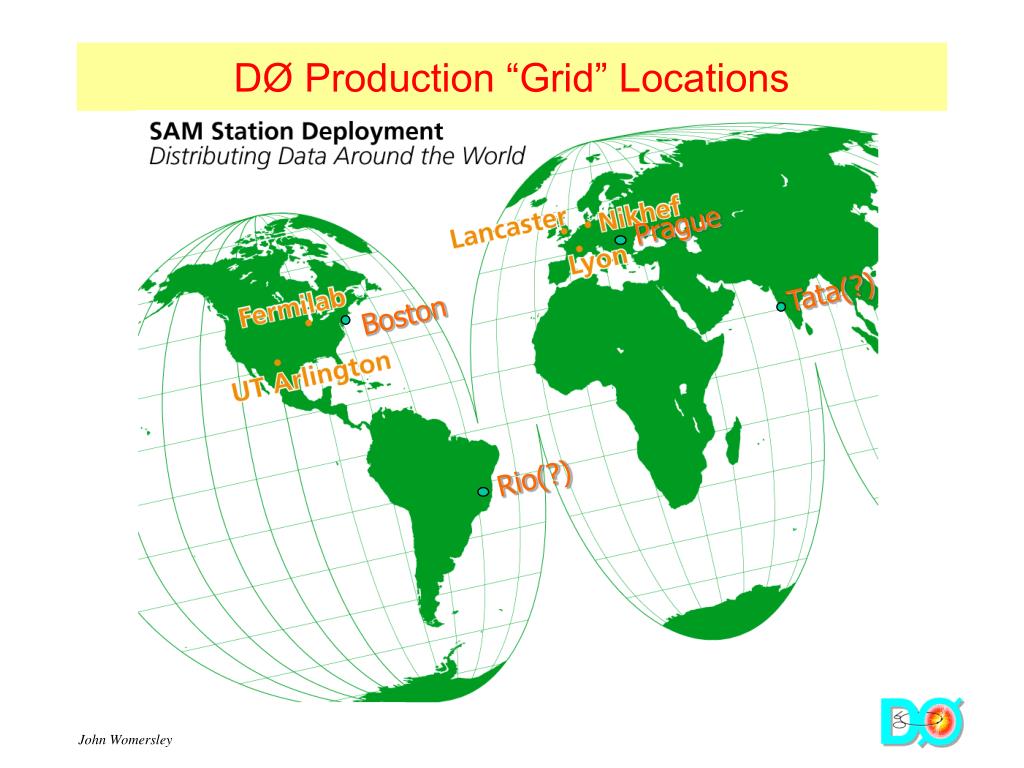The image size is (1024, 768).
Task: Click the 'Lyon' label on map
Action: [598, 262]
